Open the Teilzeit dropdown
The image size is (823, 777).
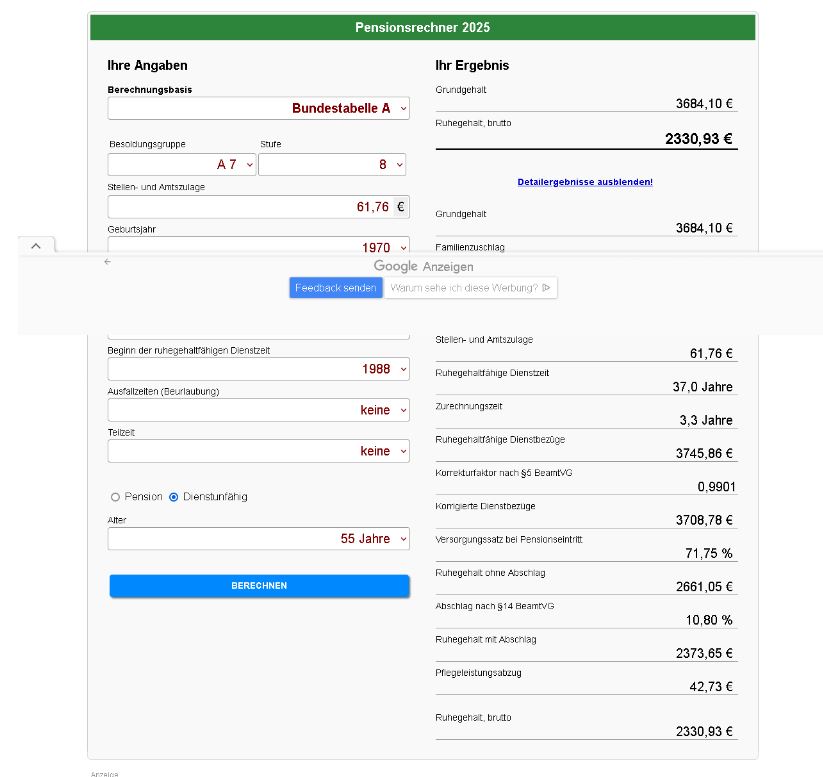coord(258,451)
